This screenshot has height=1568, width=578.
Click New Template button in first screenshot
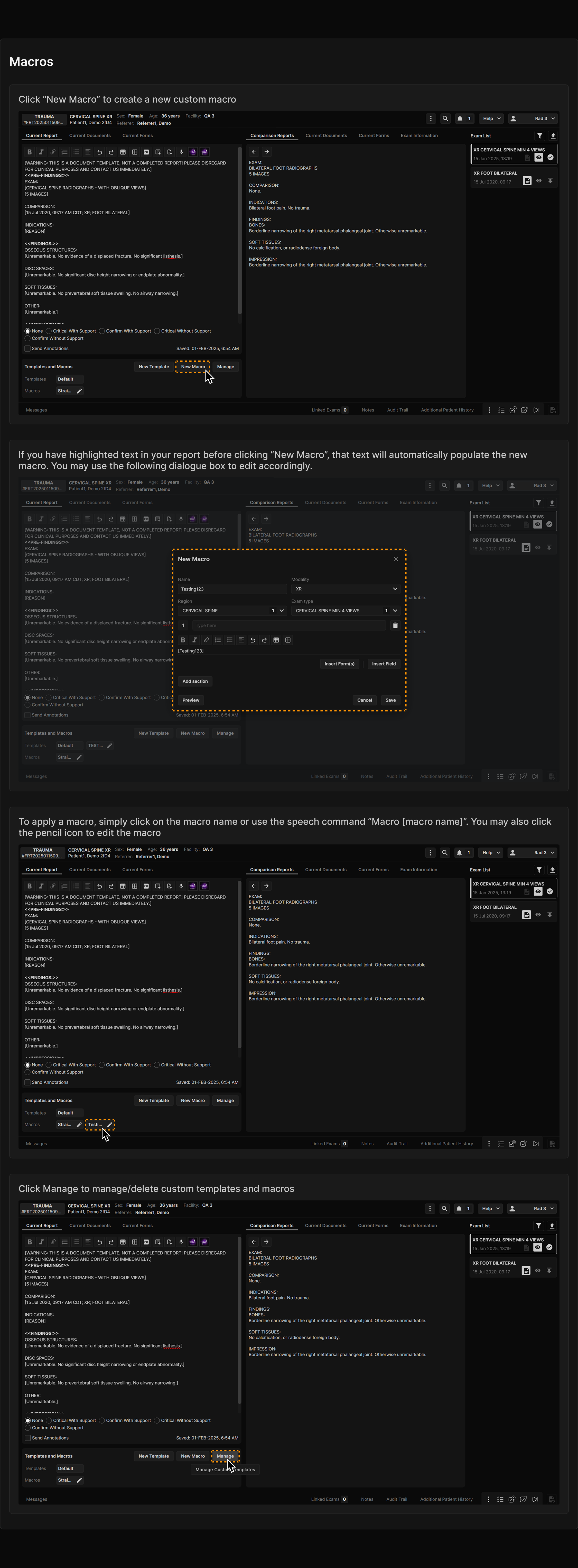click(x=154, y=367)
